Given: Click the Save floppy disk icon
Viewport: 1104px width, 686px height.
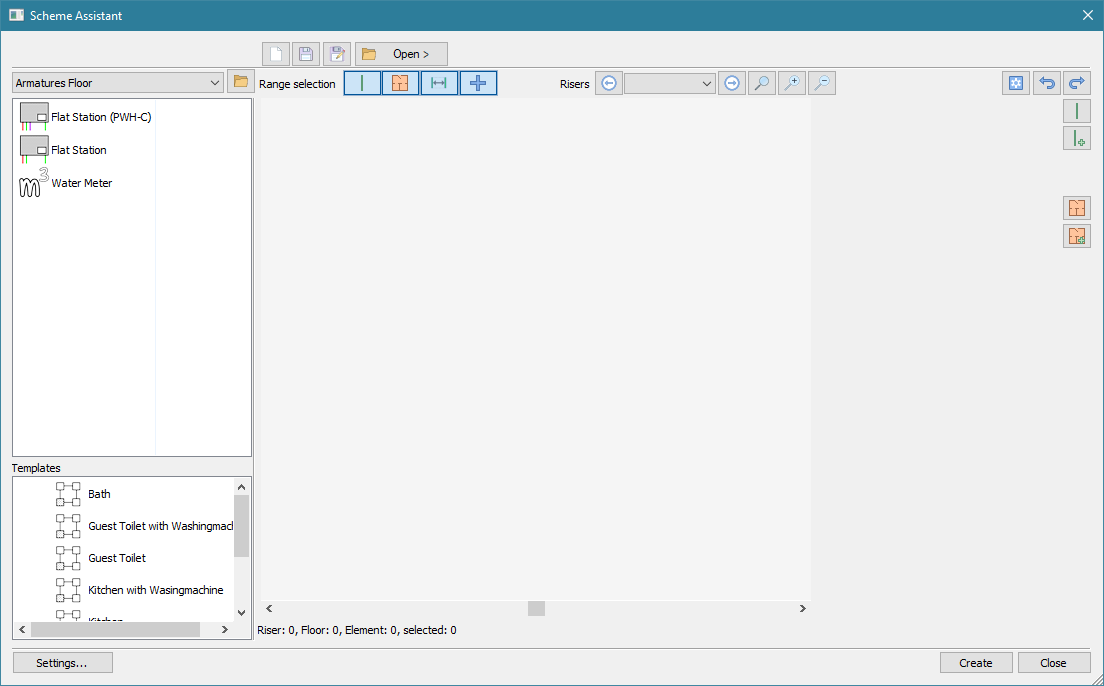Looking at the screenshot, I should point(306,54).
